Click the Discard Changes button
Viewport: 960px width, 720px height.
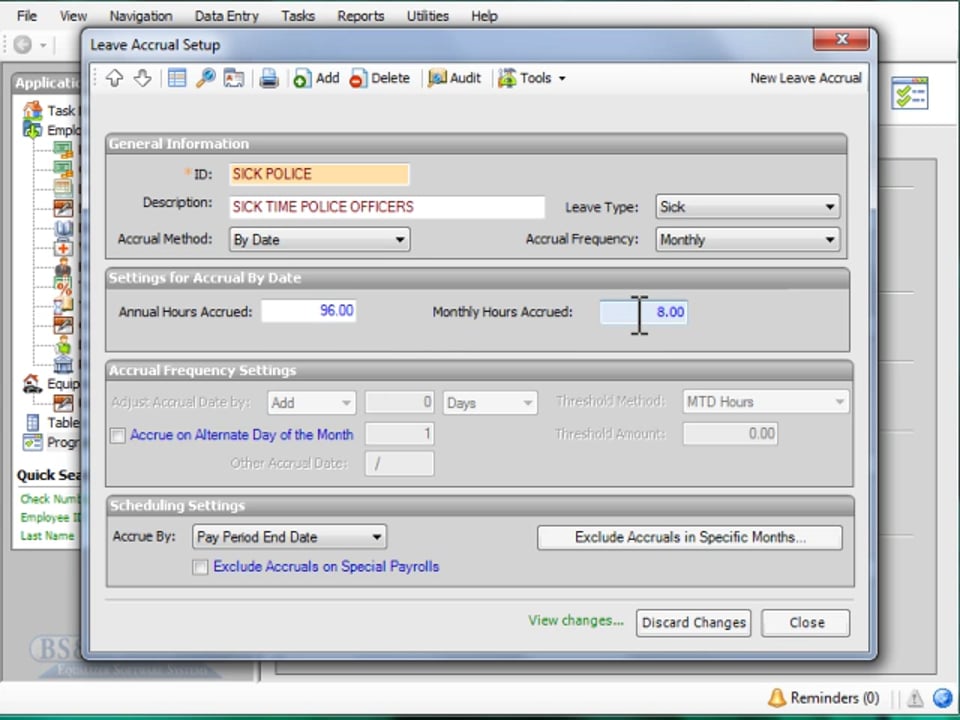point(694,623)
